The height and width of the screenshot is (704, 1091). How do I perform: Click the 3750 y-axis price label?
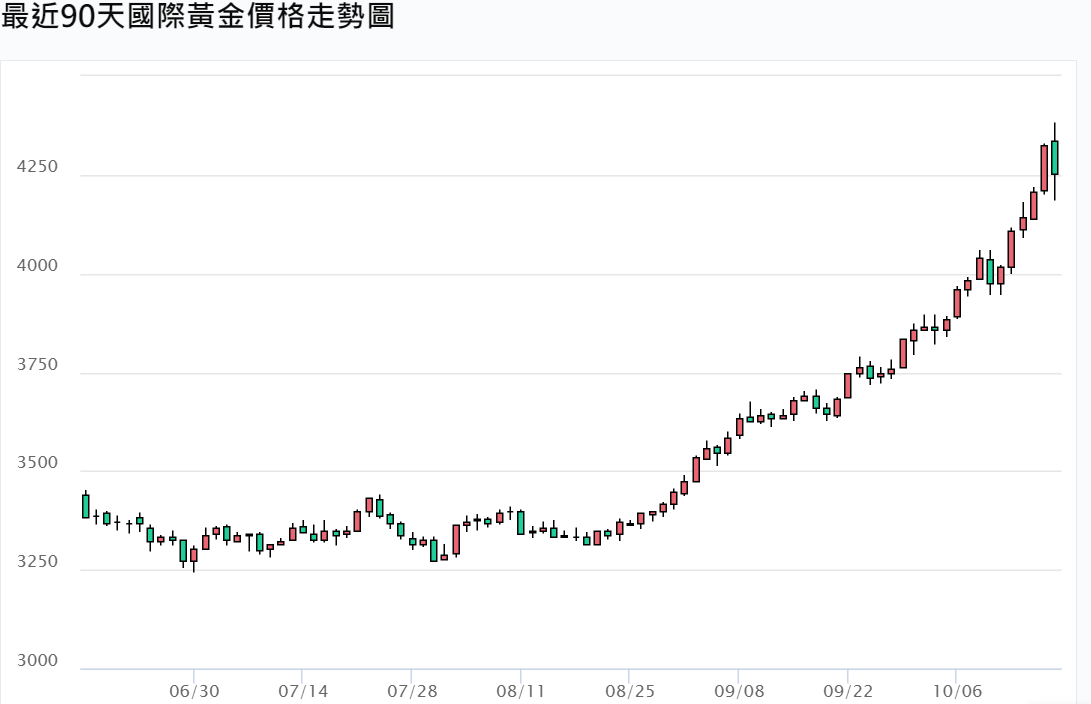pyautogui.click(x=38, y=366)
